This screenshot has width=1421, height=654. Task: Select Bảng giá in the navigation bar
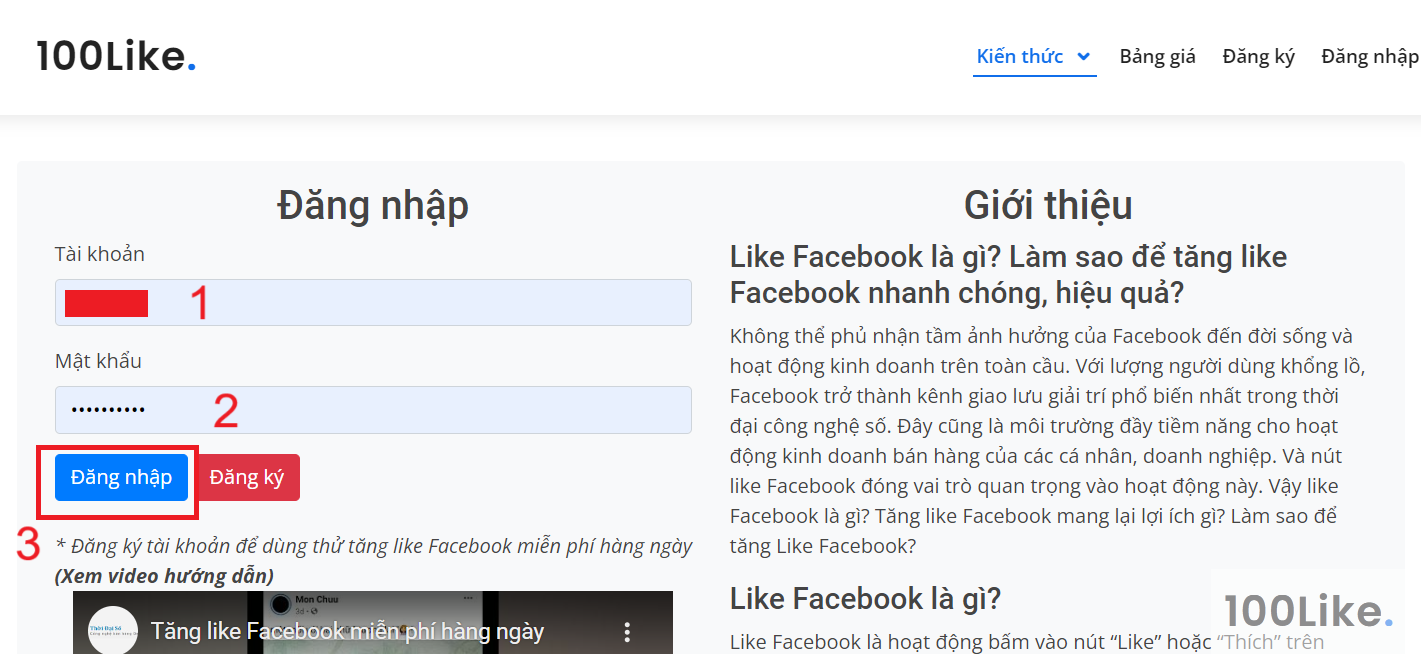(x=1156, y=56)
